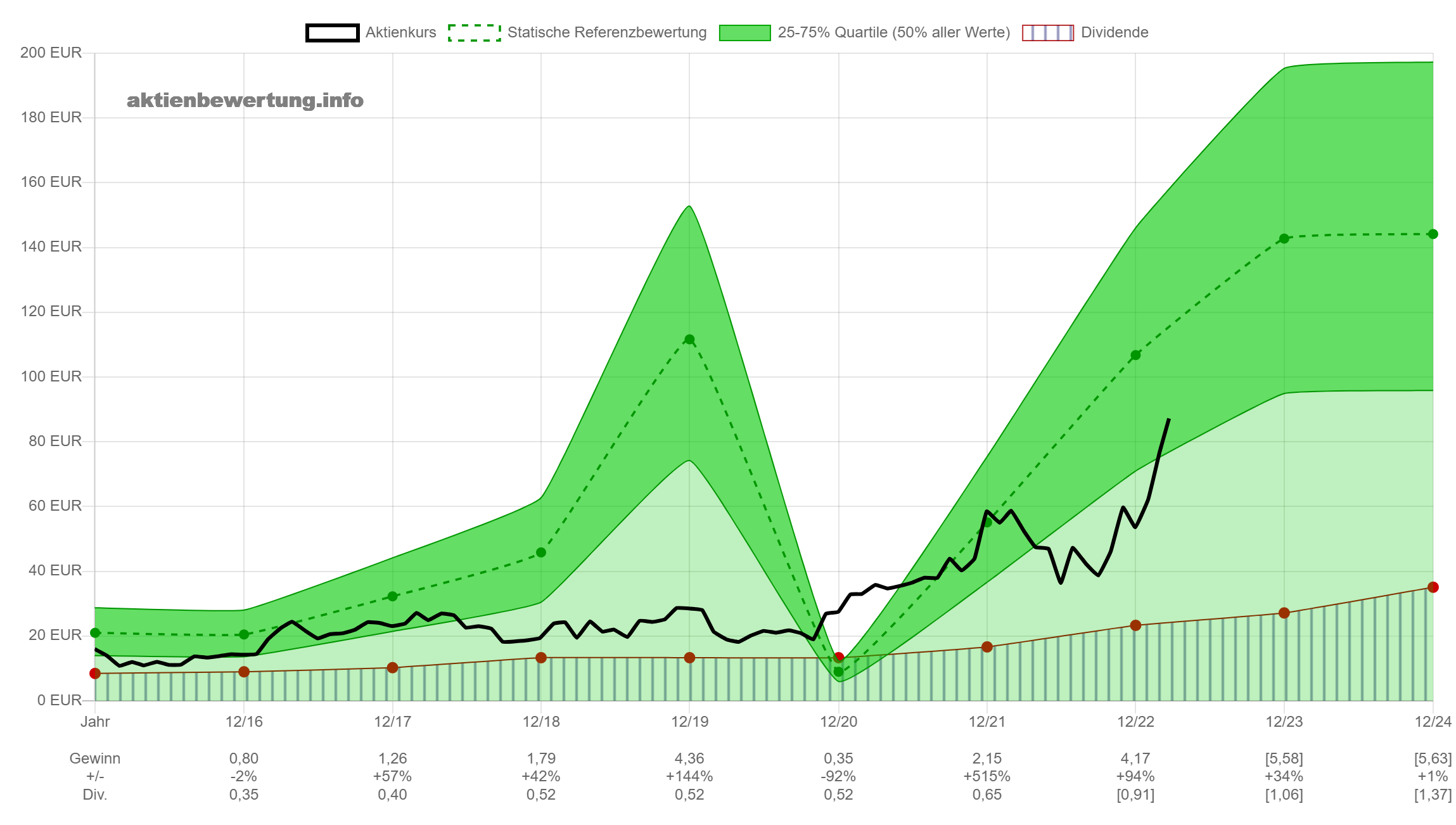This screenshot has height=825, width=1456.
Task: Click the red dividend dot at 12/24
Action: pos(1433,587)
